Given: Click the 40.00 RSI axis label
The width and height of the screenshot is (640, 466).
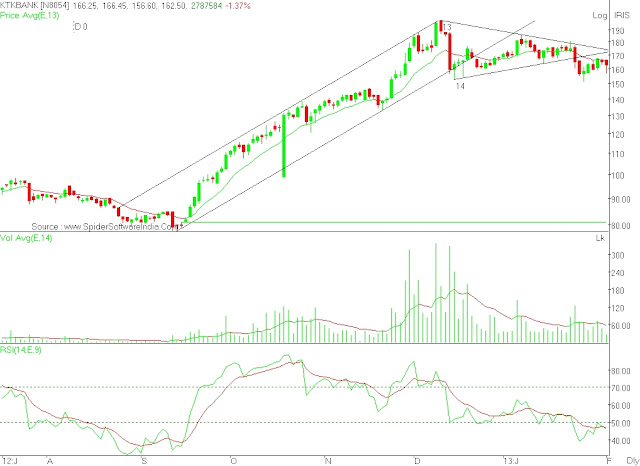Looking at the screenshot, I should click(x=621, y=441).
